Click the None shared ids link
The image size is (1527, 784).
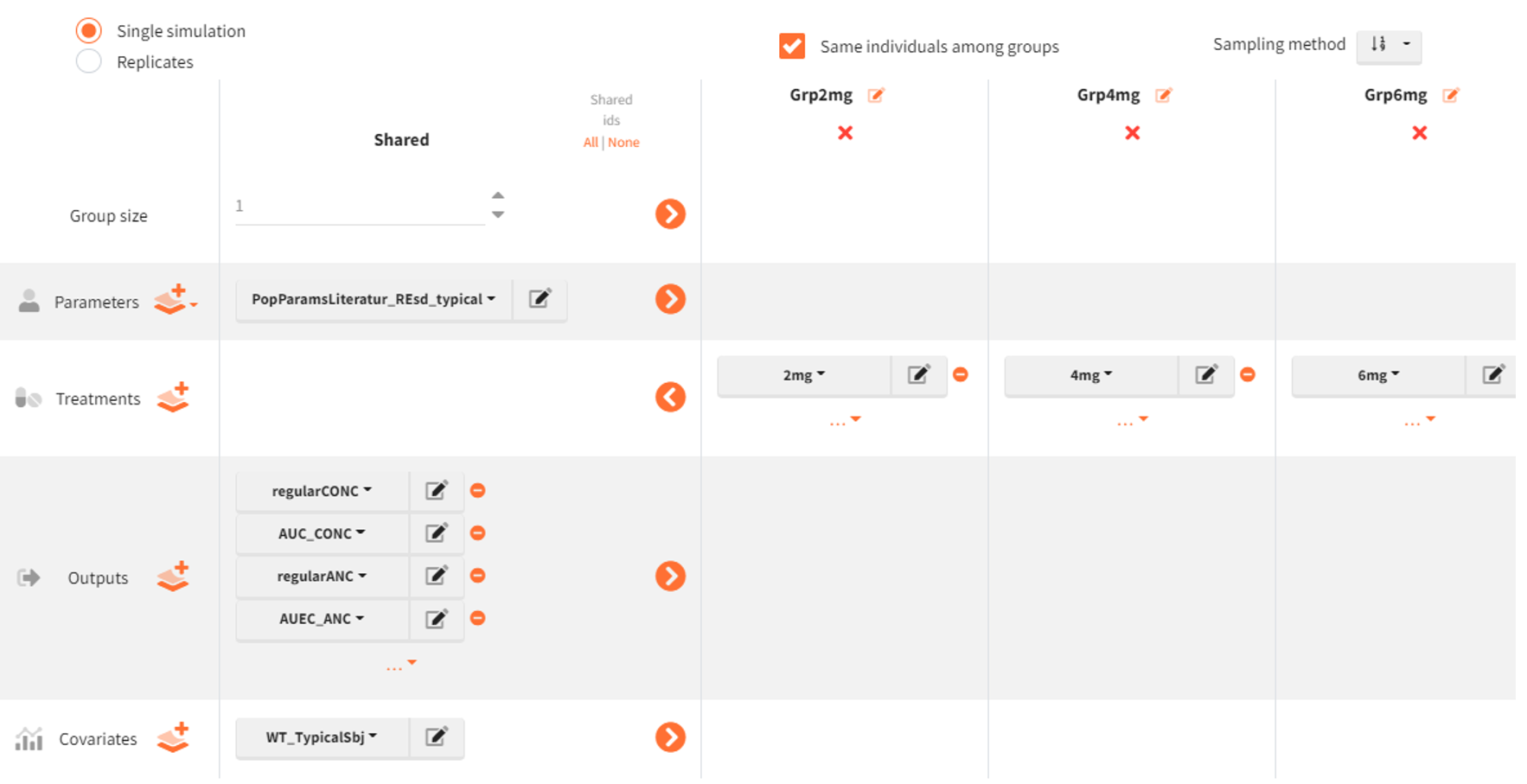point(623,143)
